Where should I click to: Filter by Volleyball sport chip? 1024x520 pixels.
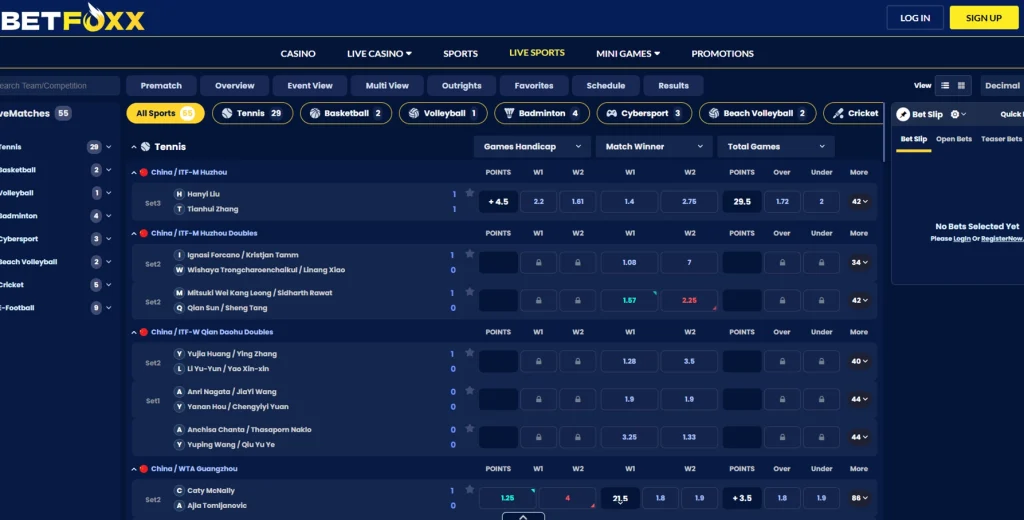point(443,113)
